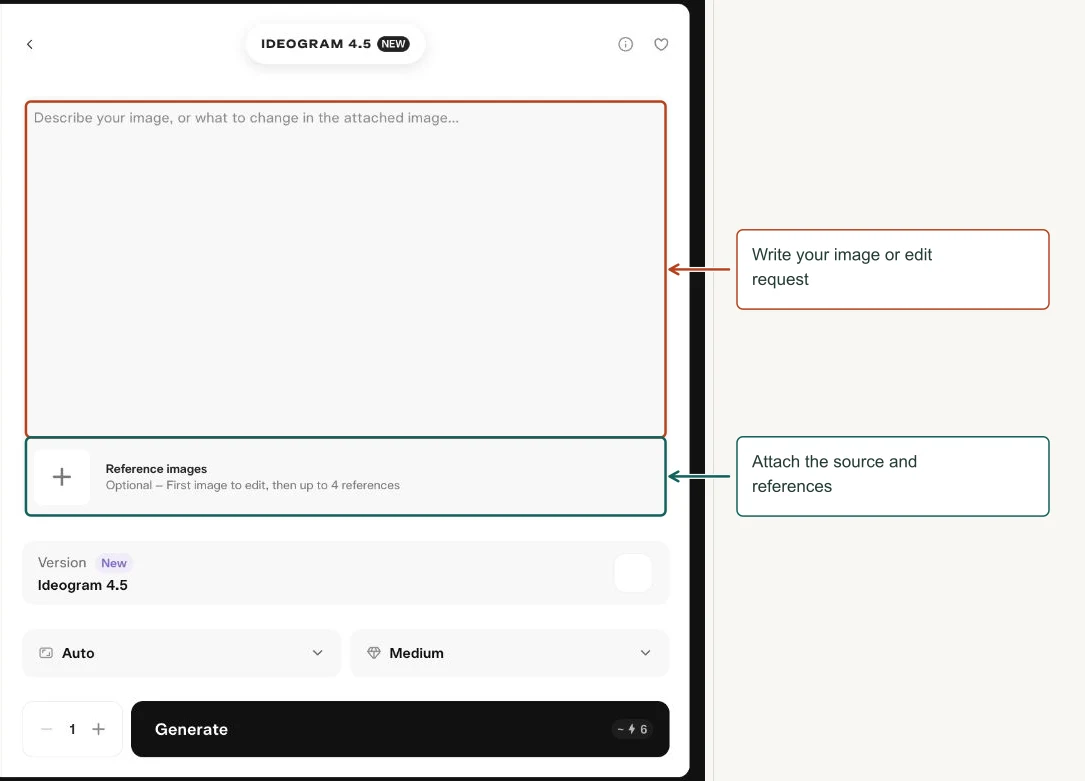1085x781 pixels.
Task: Click the New badge next to Version
Action: pos(113,563)
